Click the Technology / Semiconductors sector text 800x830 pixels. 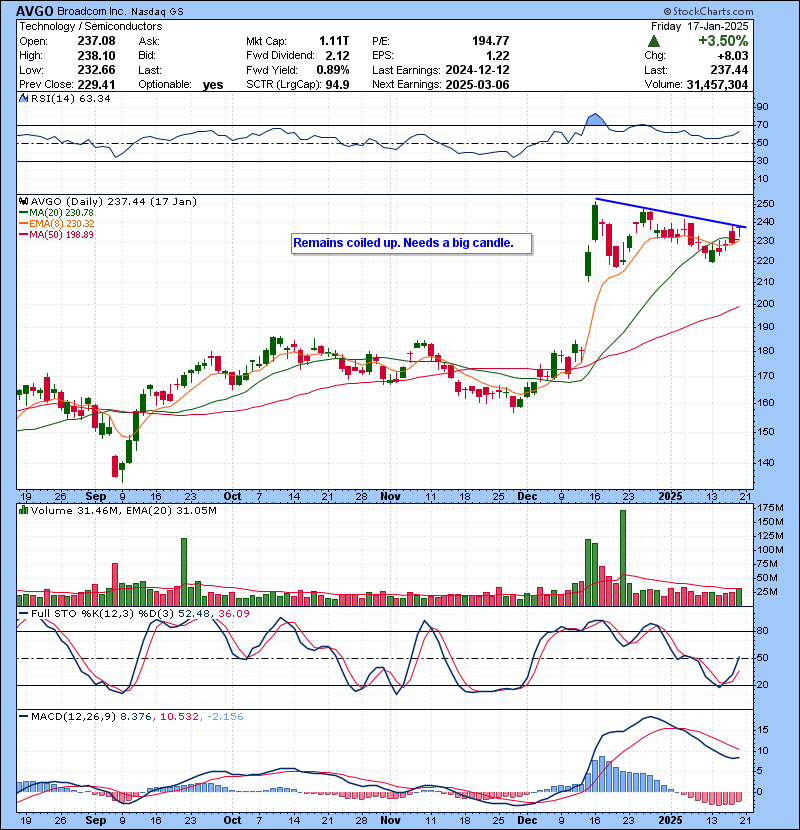[91, 26]
